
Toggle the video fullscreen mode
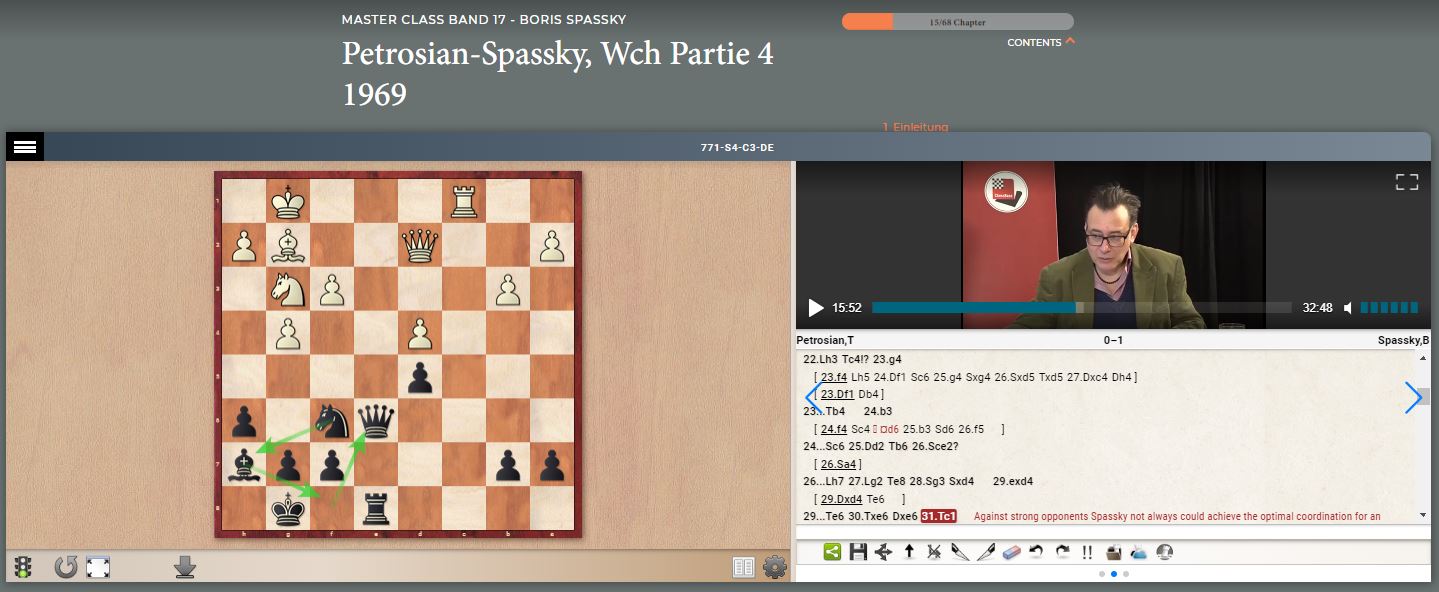point(1407,181)
